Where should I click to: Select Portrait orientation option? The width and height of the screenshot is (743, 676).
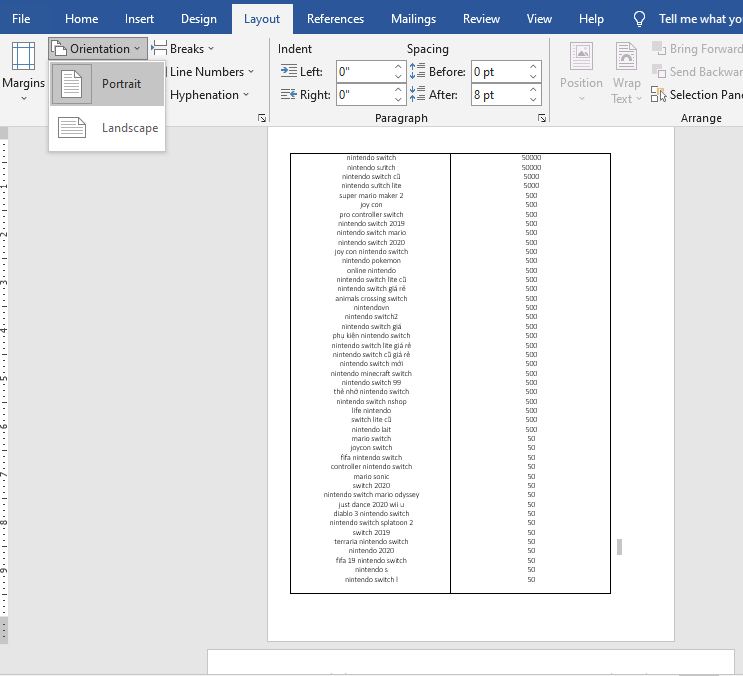pyautogui.click(x=107, y=84)
